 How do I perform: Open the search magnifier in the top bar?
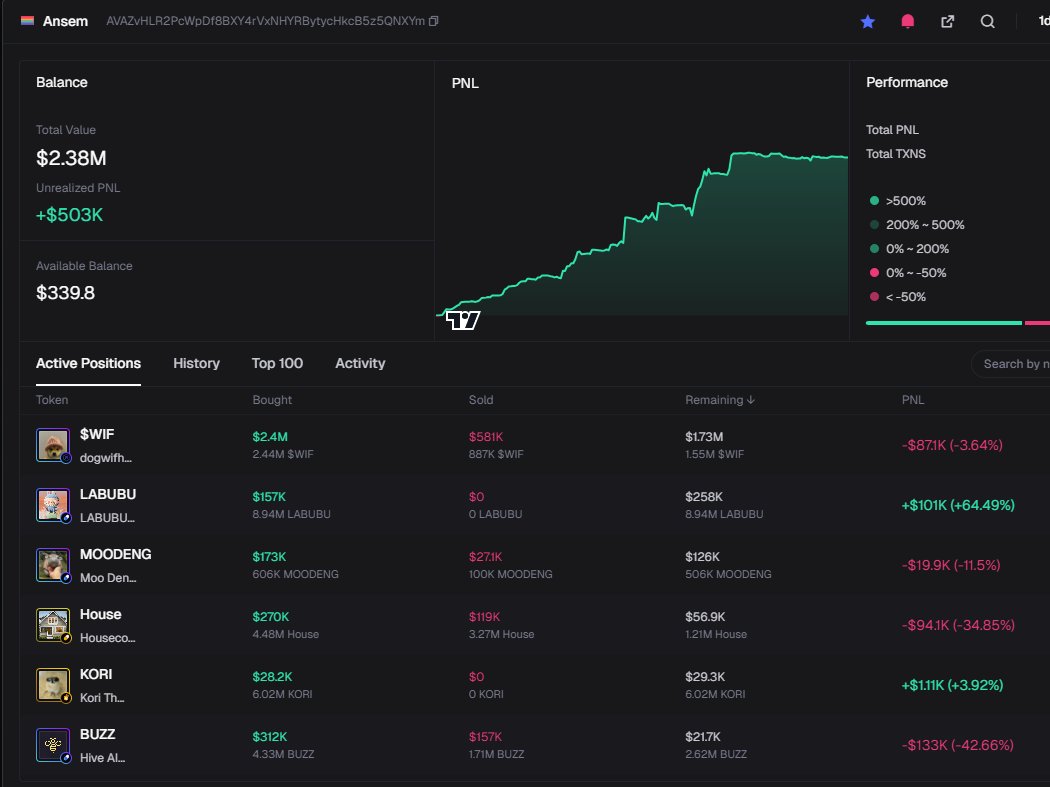pos(986,21)
